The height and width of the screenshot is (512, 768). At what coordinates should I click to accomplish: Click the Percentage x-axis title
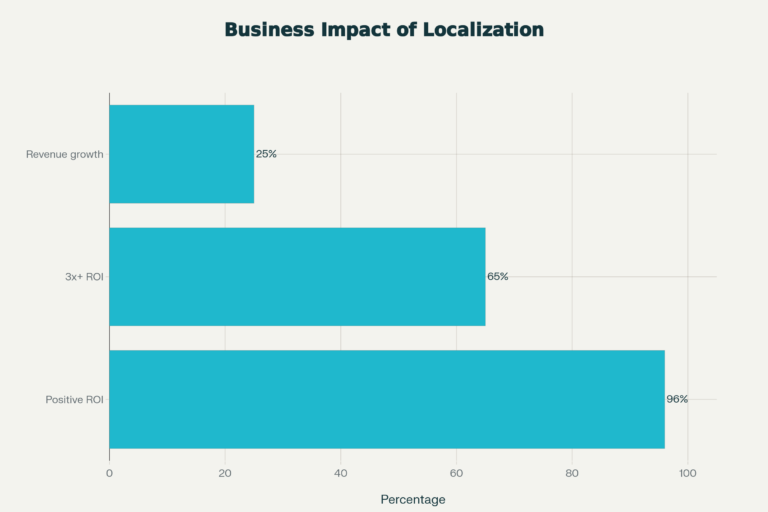(x=413, y=499)
